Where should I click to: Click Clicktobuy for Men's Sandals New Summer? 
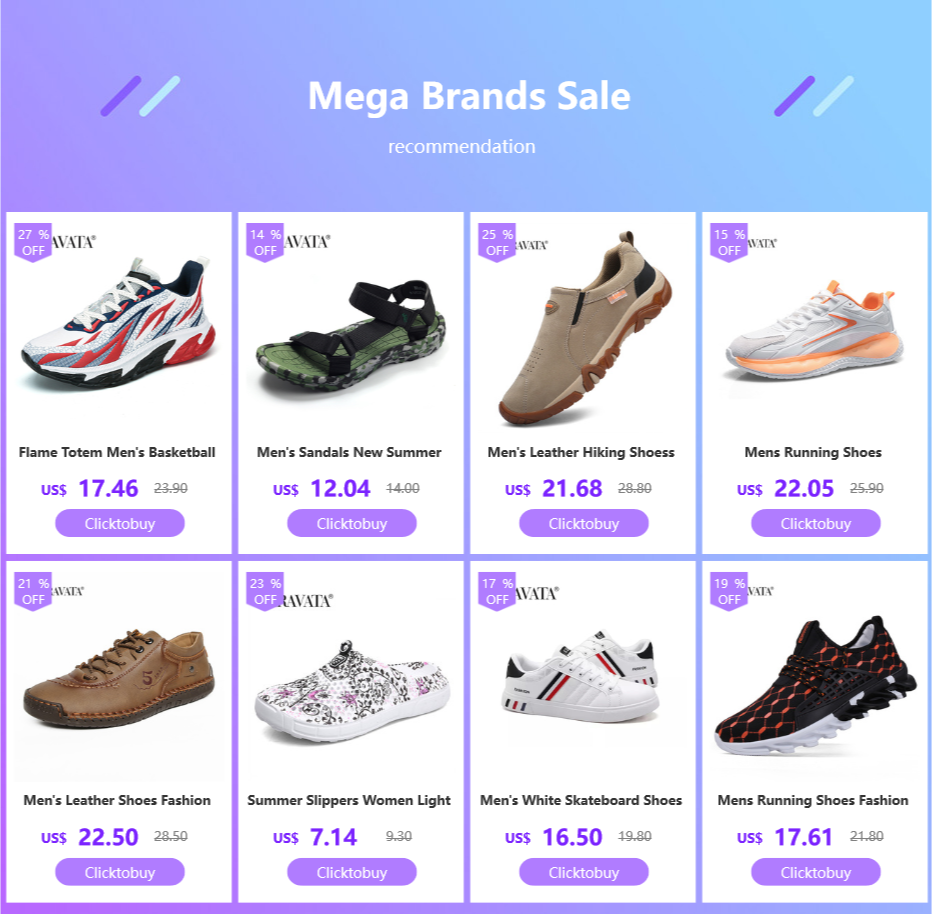click(x=352, y=523)
